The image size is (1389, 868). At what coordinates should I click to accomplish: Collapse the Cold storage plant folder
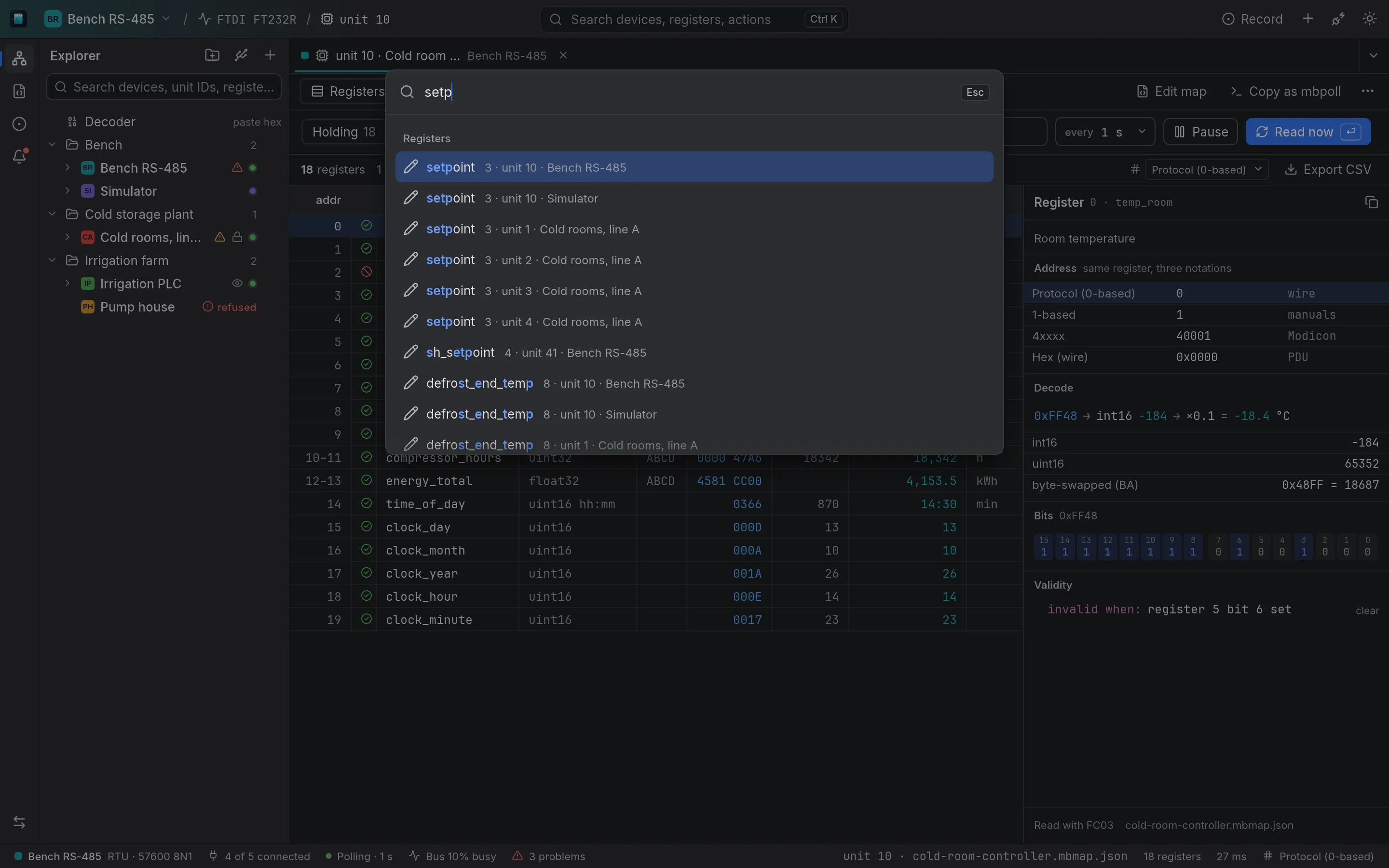(x=52, y=214)
